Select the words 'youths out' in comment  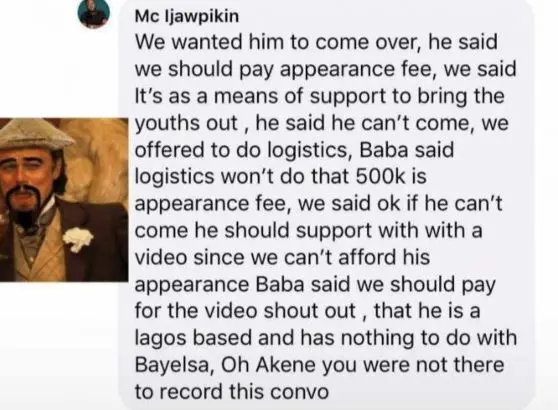click(x=186, y=123)
